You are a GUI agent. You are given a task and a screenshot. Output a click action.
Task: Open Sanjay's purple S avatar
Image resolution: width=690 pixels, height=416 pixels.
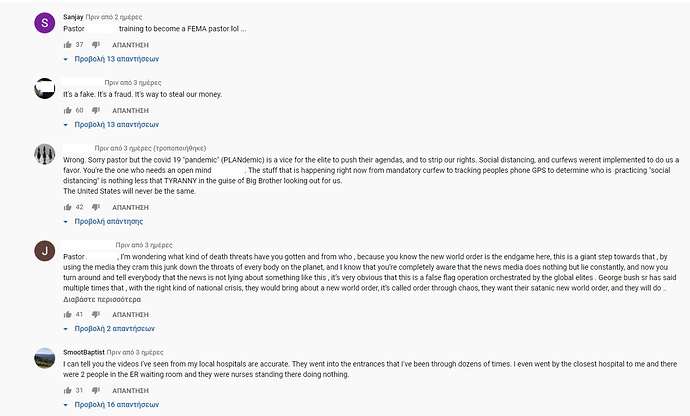pos(44,22)
